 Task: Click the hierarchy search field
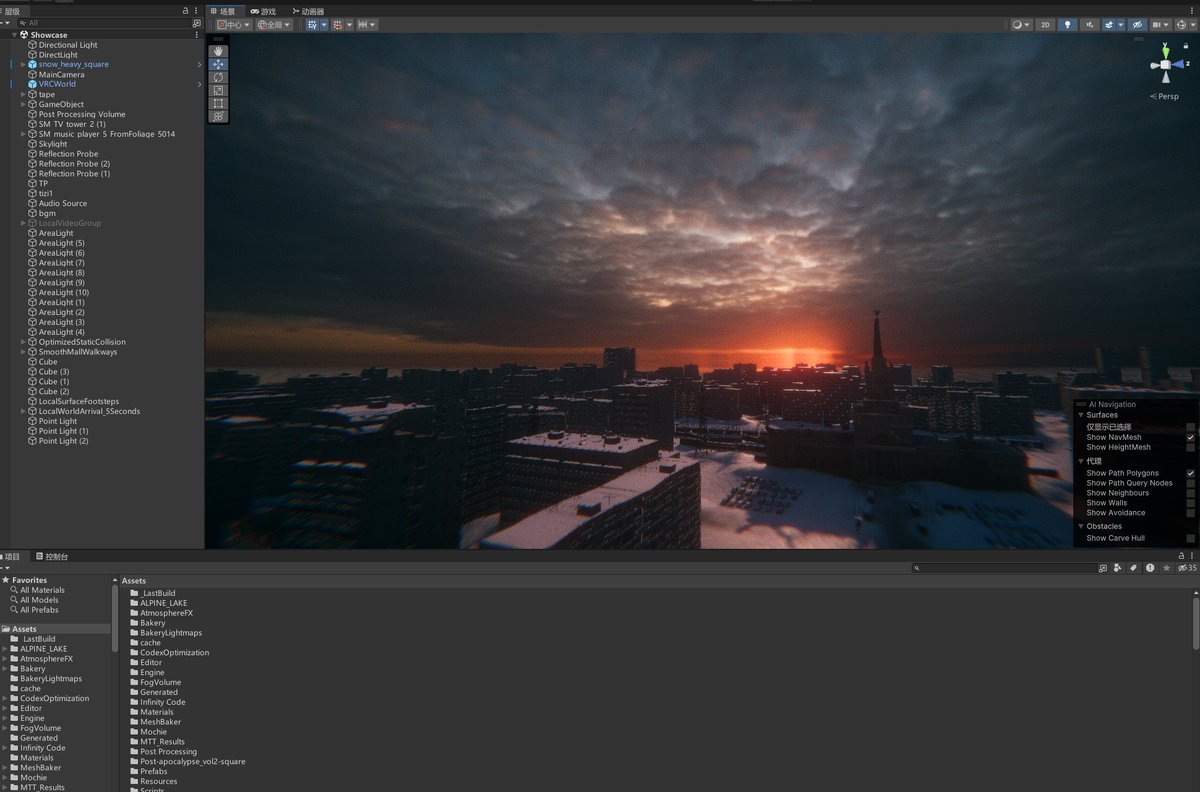(x=104, y=22)
